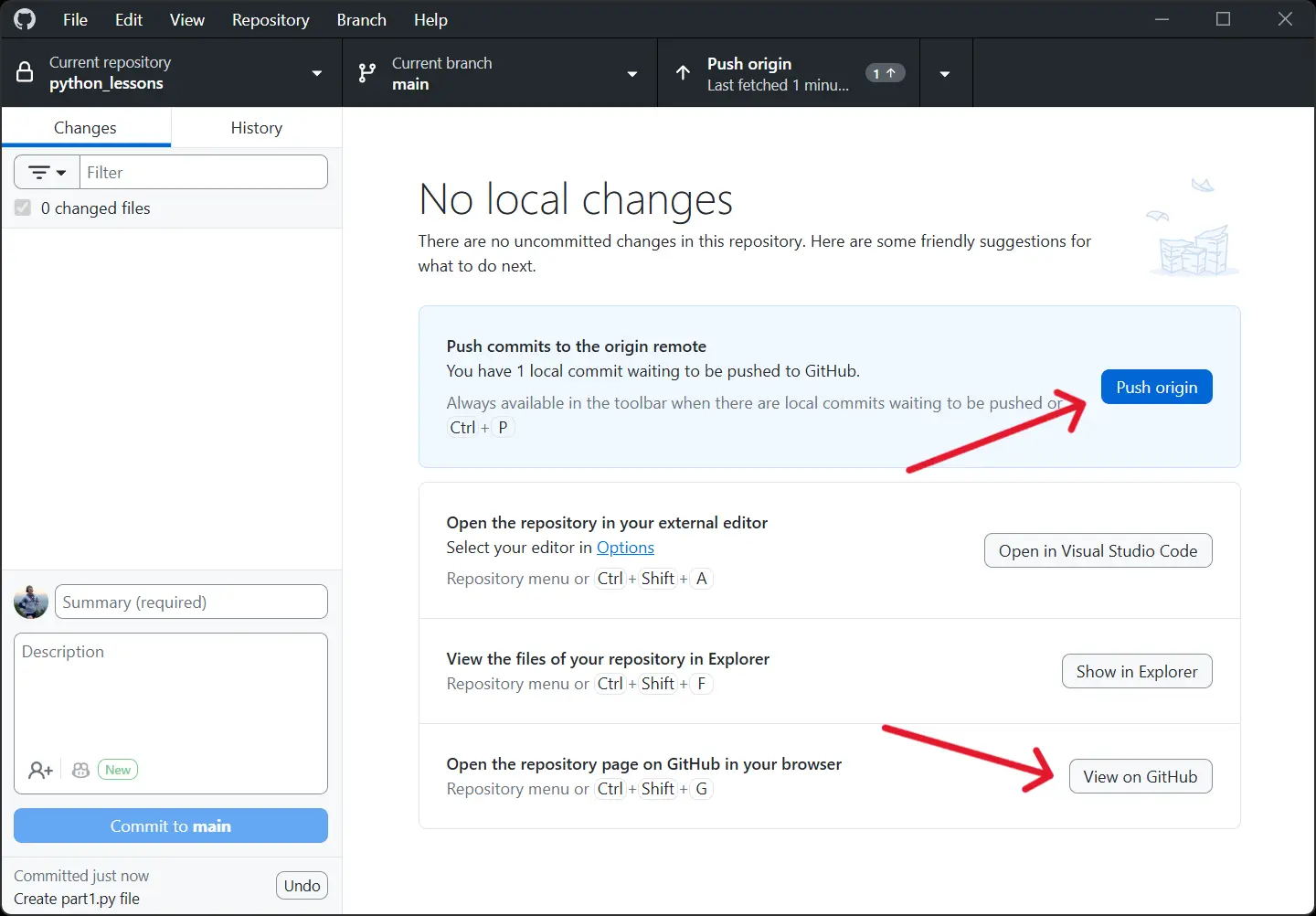Click the 1 commit ahead badge
Image resolution: width=1316 pixels, height=916 pixels.
coord(885,73)
